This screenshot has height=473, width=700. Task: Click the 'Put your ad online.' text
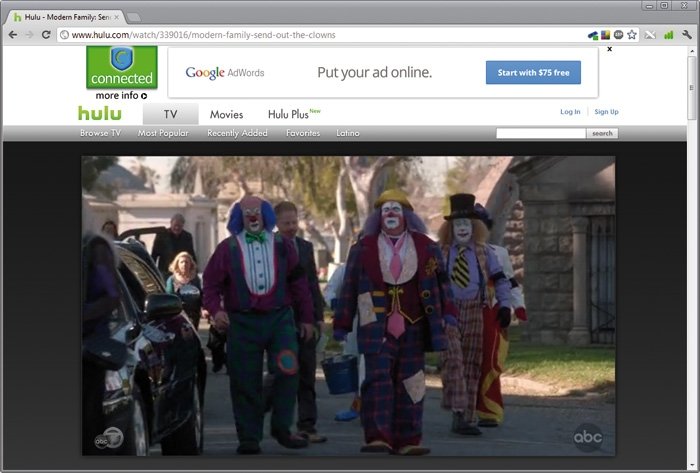[375, 72]
